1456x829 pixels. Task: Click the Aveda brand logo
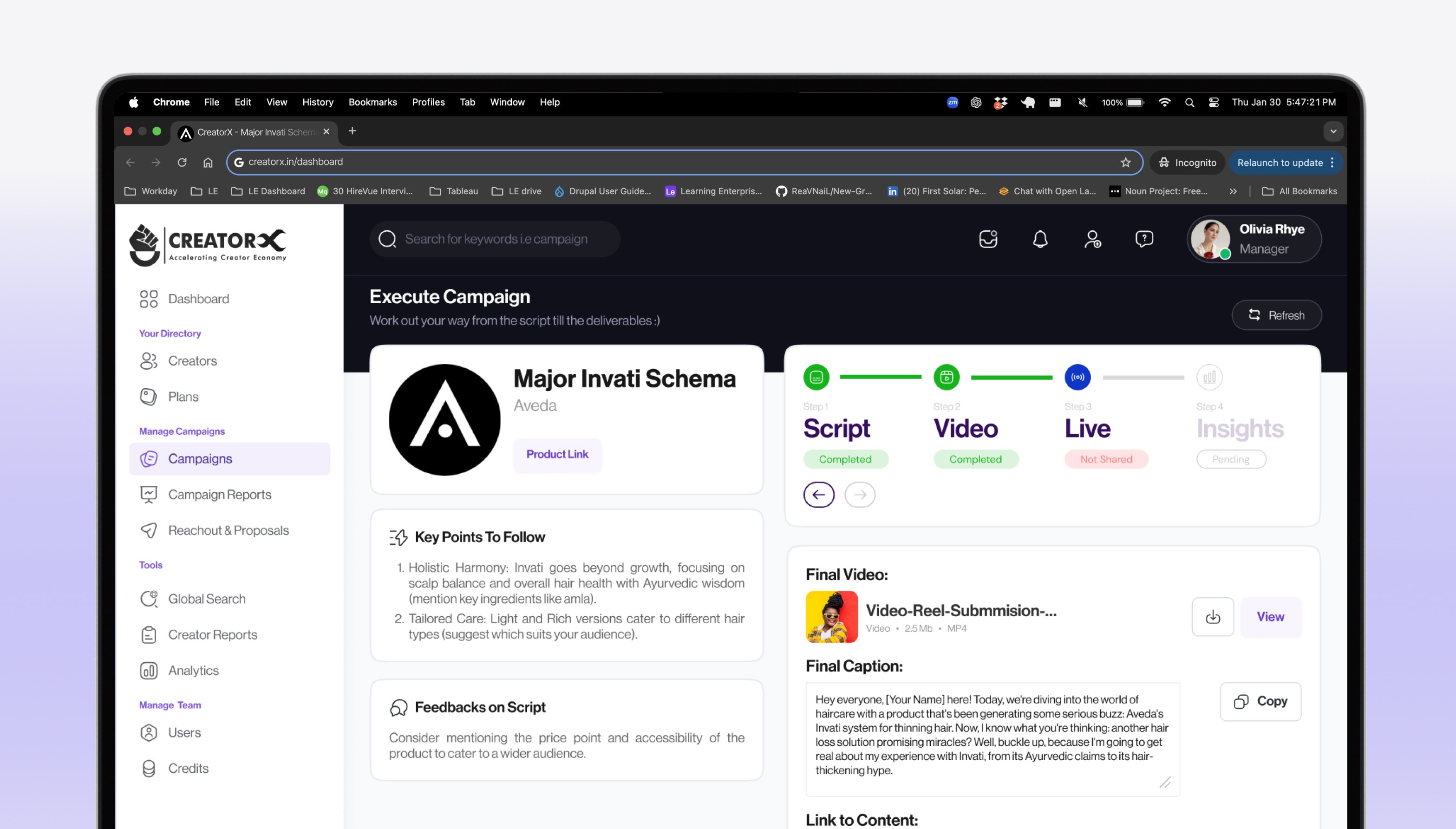[444, 420]
